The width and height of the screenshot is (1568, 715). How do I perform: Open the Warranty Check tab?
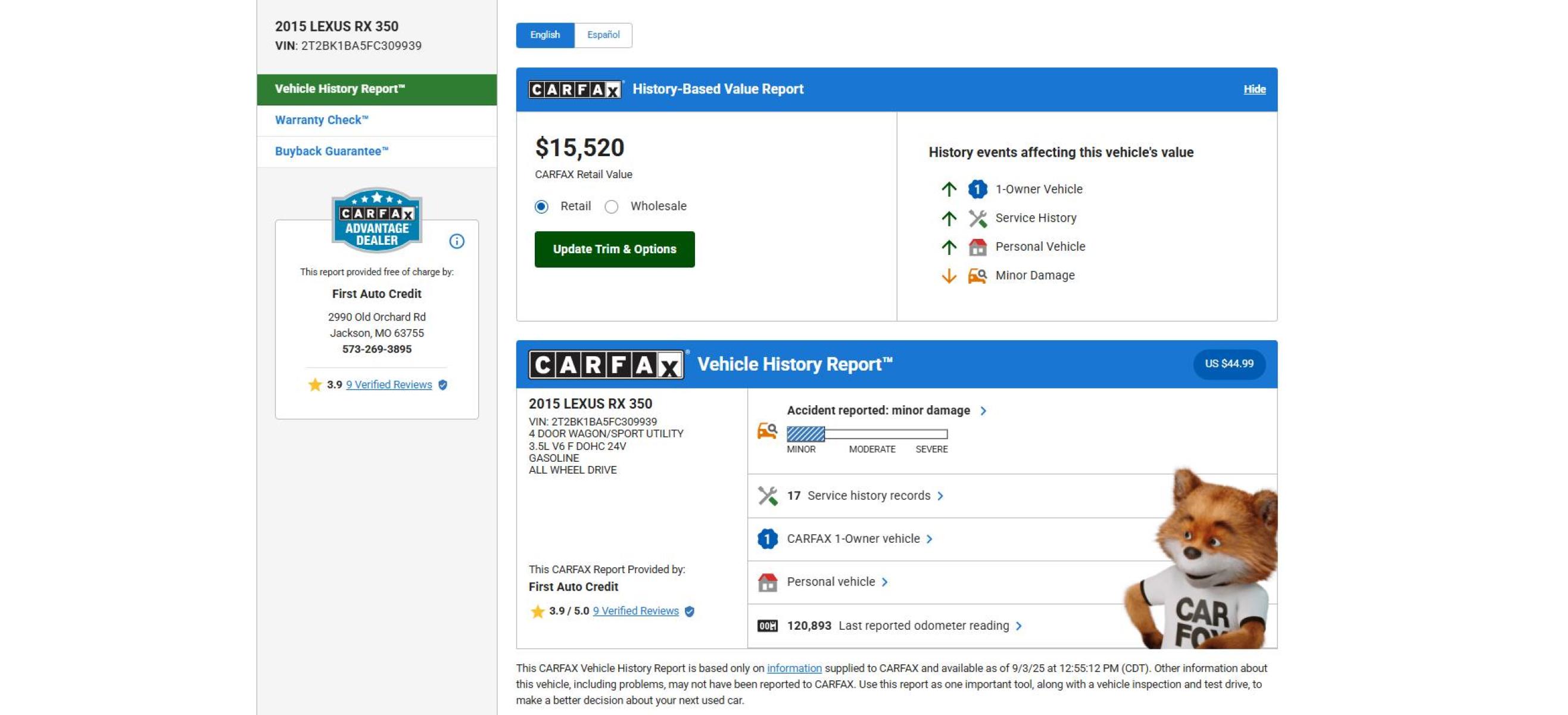[x=322, y=120]
